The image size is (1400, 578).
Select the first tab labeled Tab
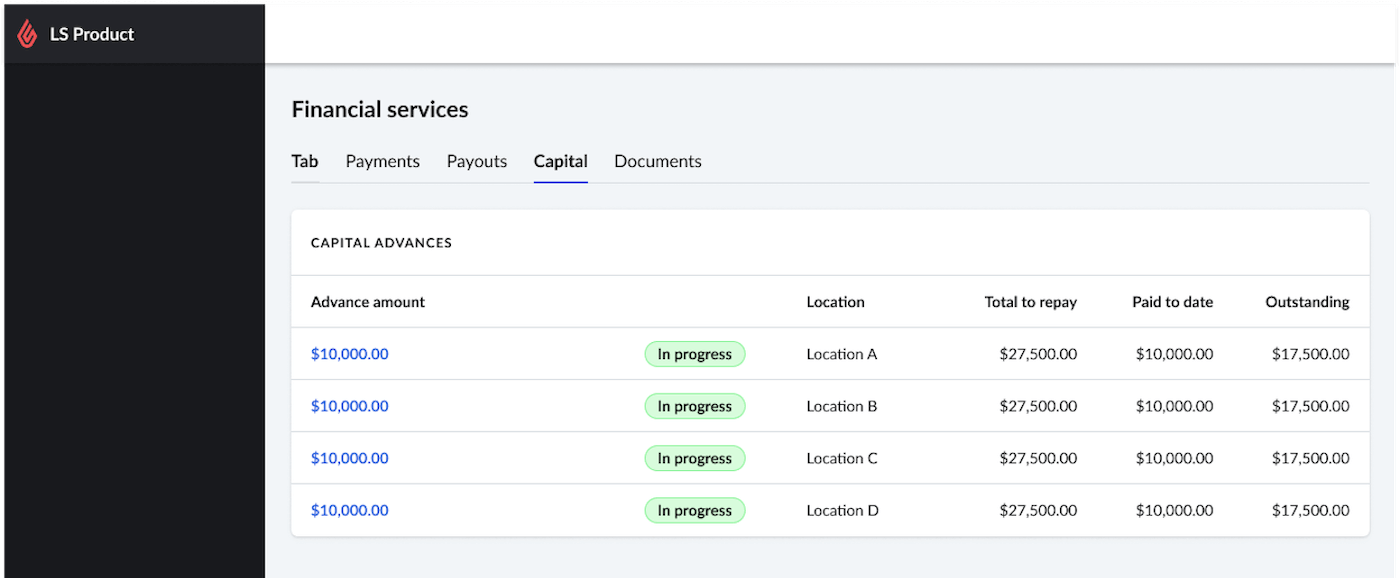coord(305,161)
